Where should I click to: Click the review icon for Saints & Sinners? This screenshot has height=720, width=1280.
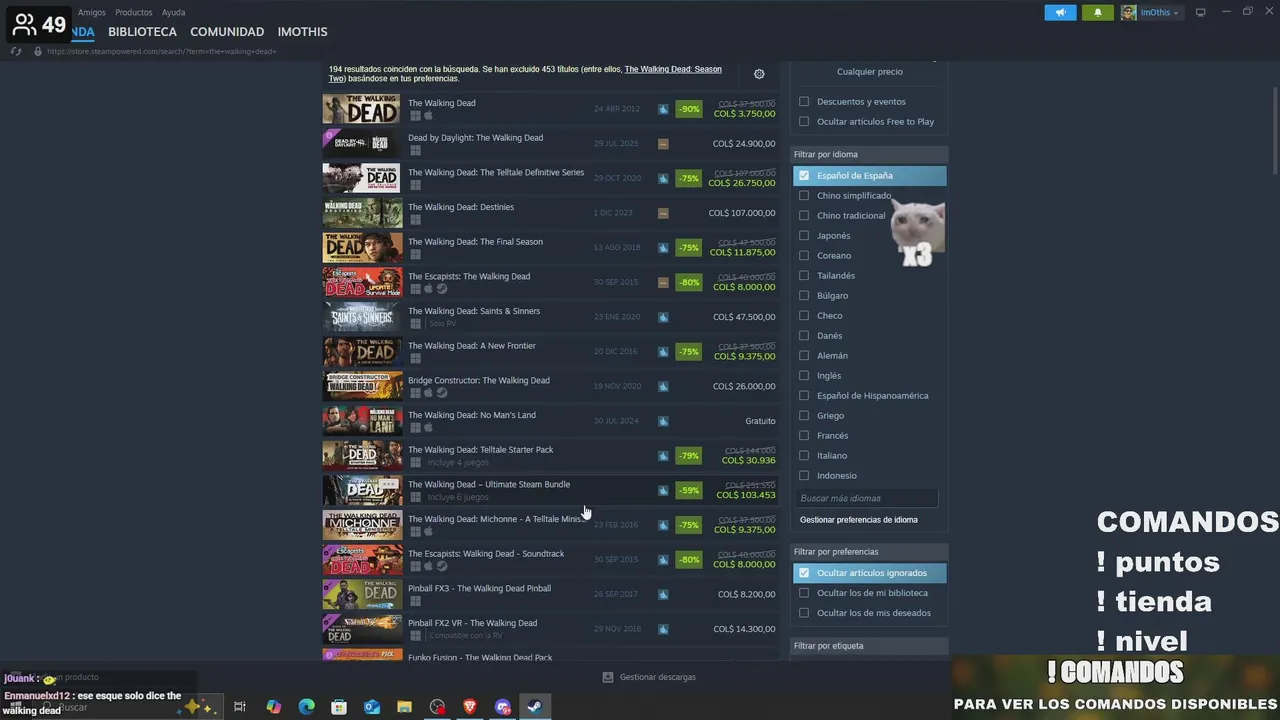pyautogui.click(x=663, y=317)
